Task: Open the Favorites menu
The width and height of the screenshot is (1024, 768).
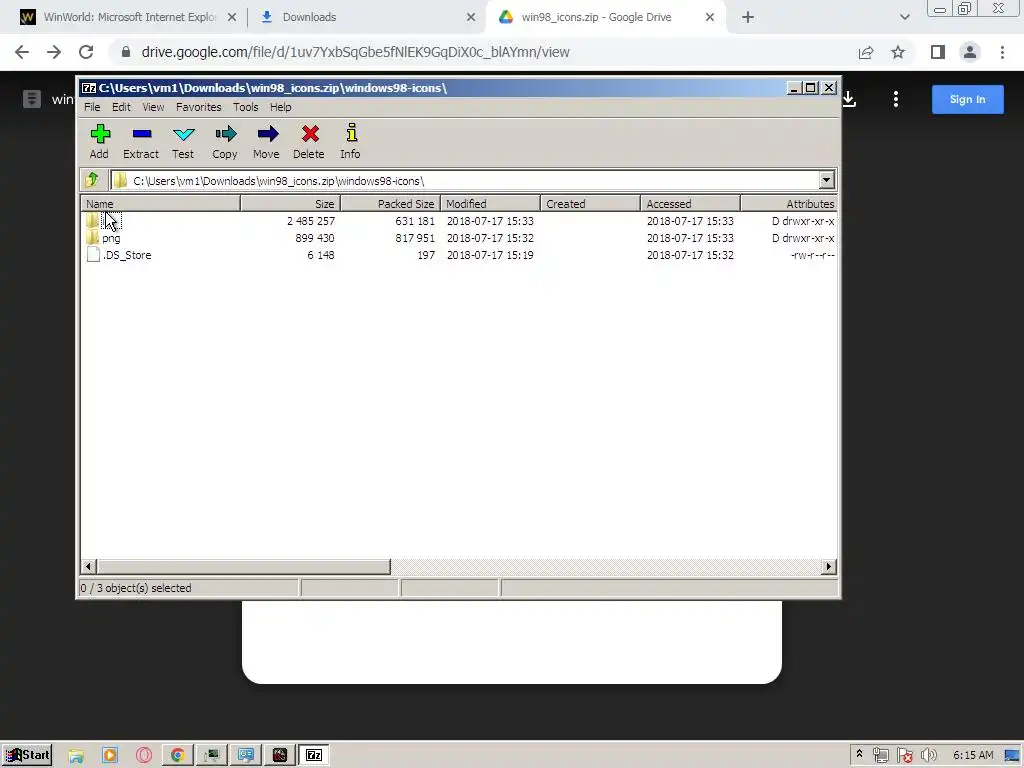Action: [x=199, y=107]
